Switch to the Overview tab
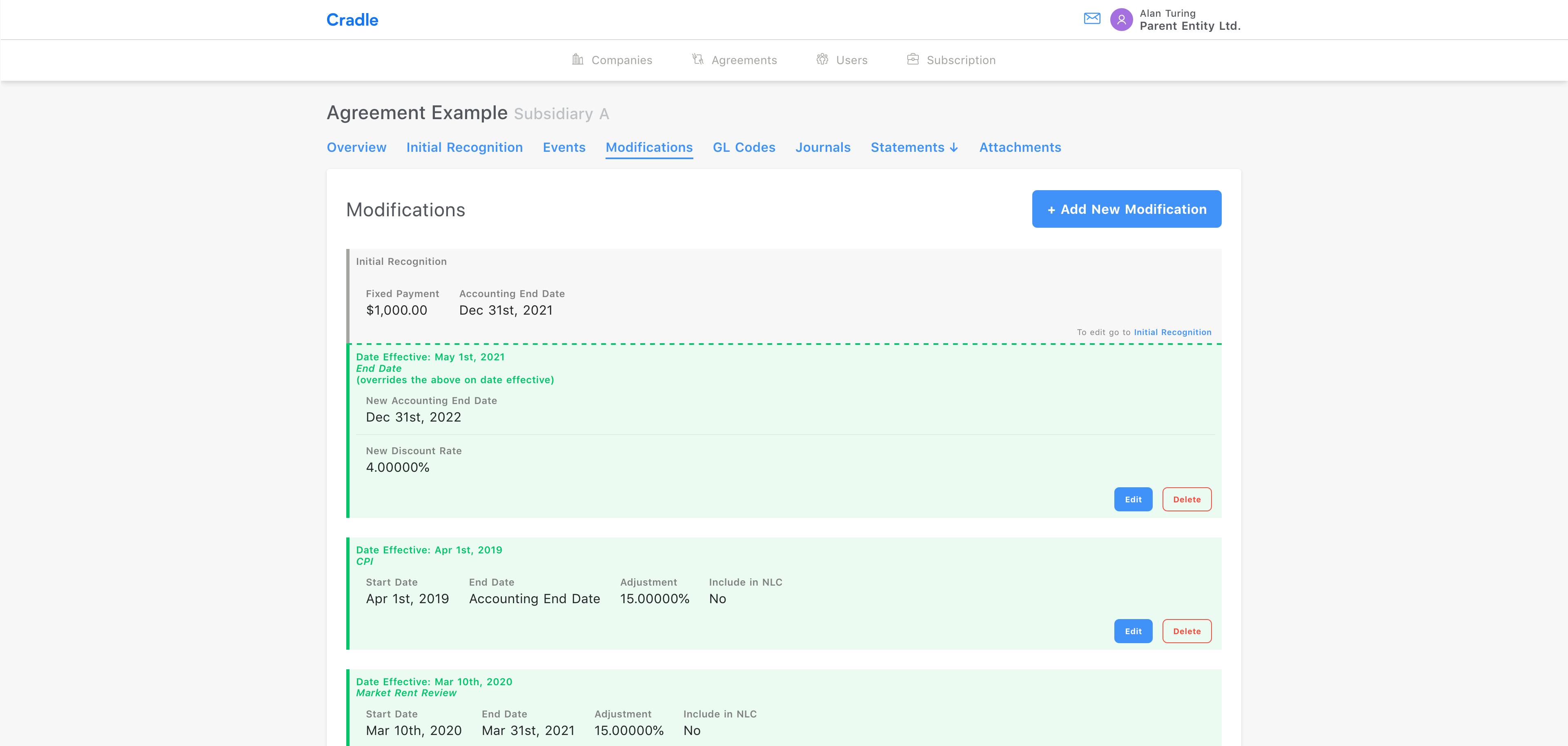1568x746 pixels. [356, 147]
